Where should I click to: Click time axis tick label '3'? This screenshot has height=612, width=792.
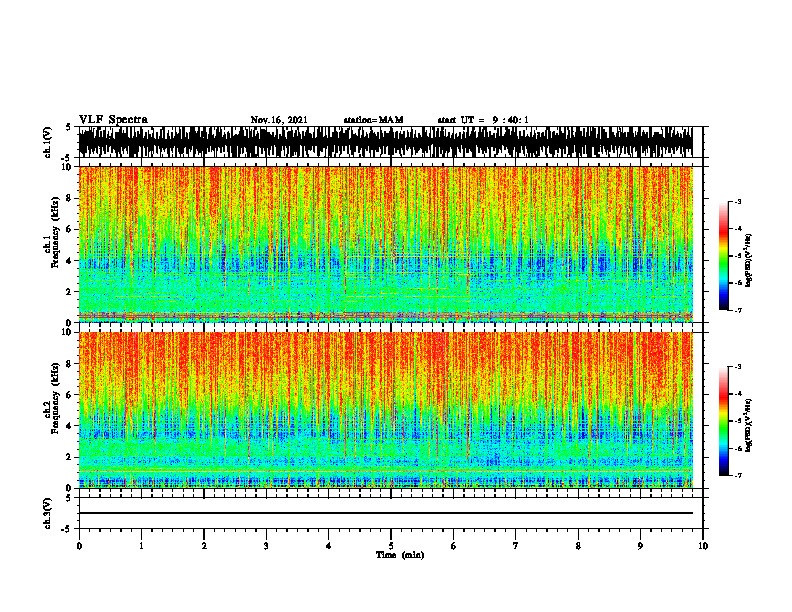pyautogui.click(x=266, y=546)
